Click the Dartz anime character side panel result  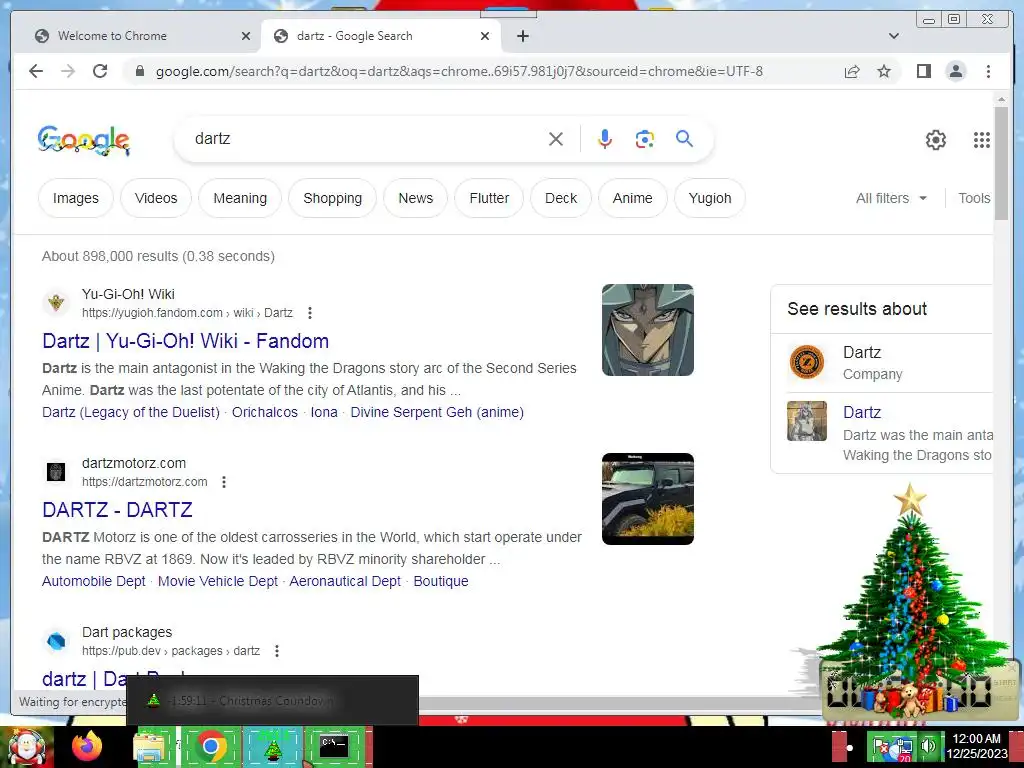pyautogui.click(x=882, y=432)
